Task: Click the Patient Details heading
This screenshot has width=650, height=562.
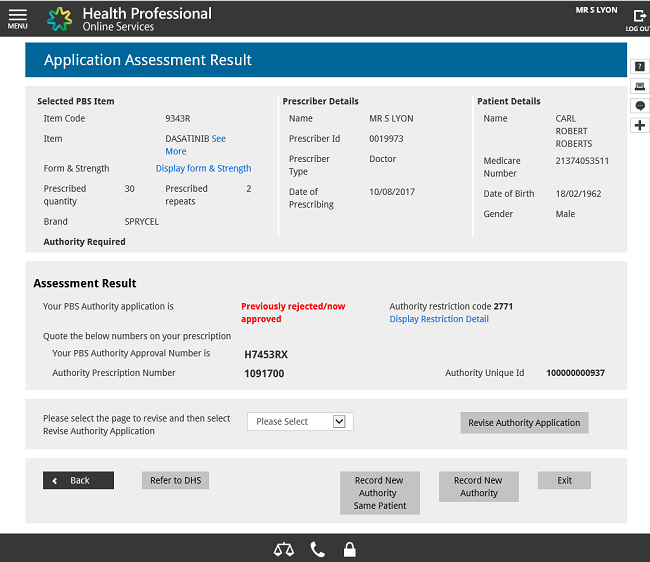Action: coord(509,101)
